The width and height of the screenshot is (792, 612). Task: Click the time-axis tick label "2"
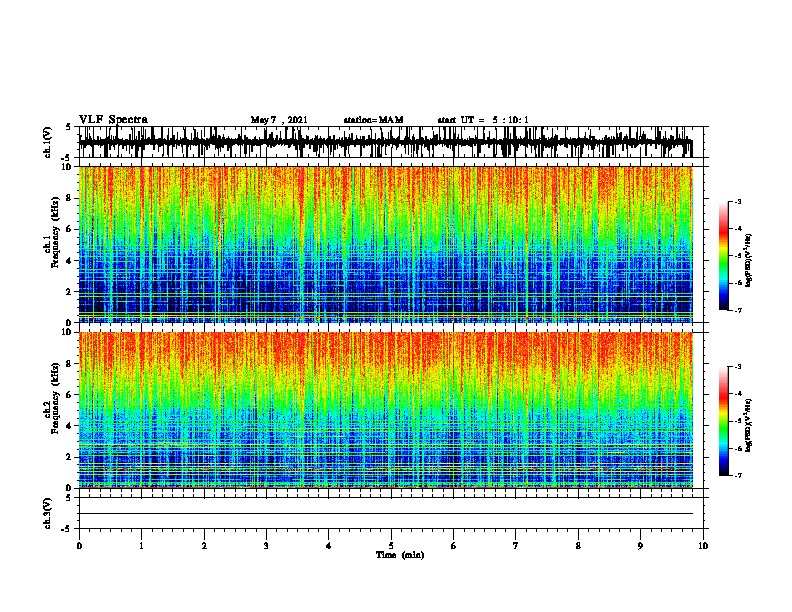tap(204, 546)
